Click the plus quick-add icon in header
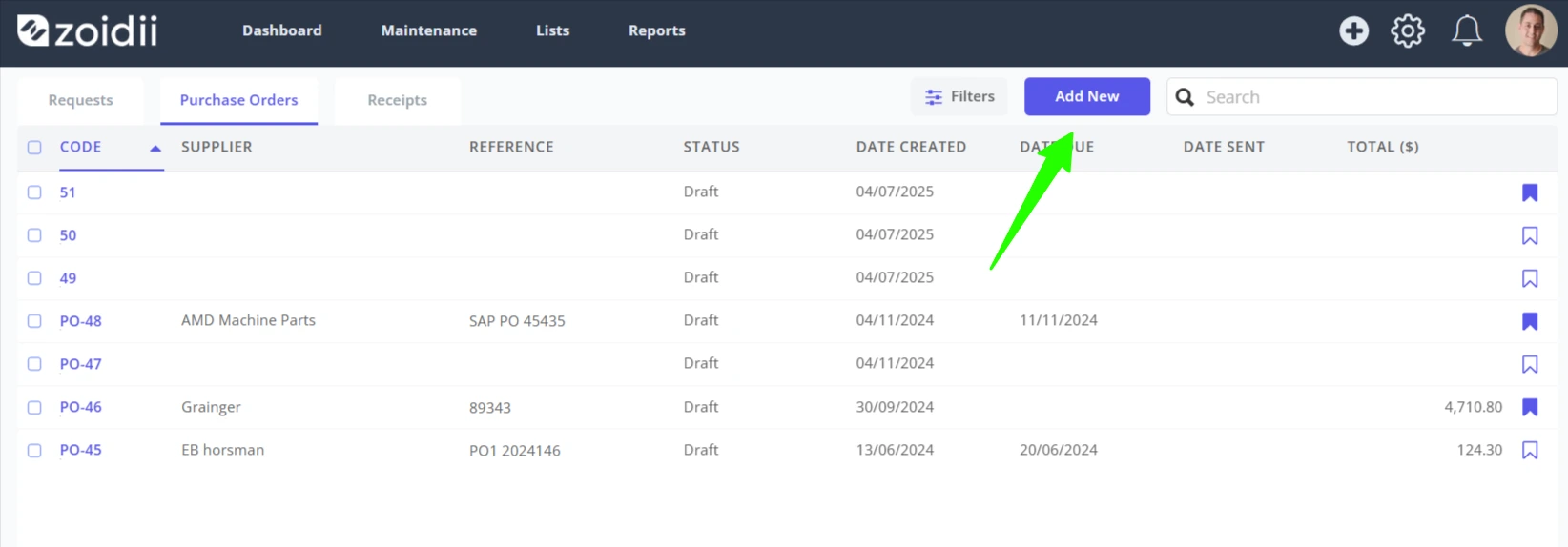Screen dimensions: 1568x547 click(1353, 31)
